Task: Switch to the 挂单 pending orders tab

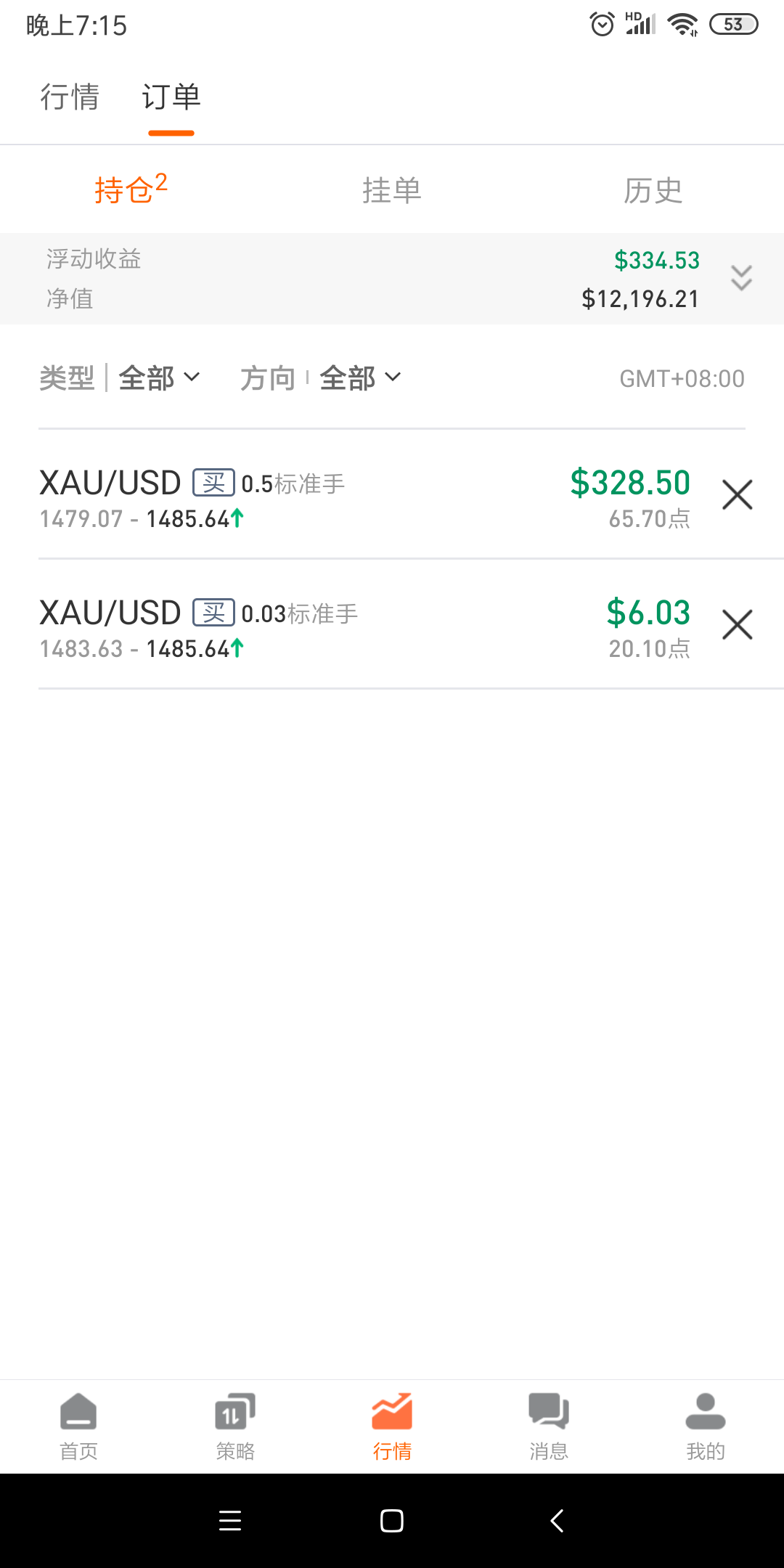Action: click(x=392, y=191)
